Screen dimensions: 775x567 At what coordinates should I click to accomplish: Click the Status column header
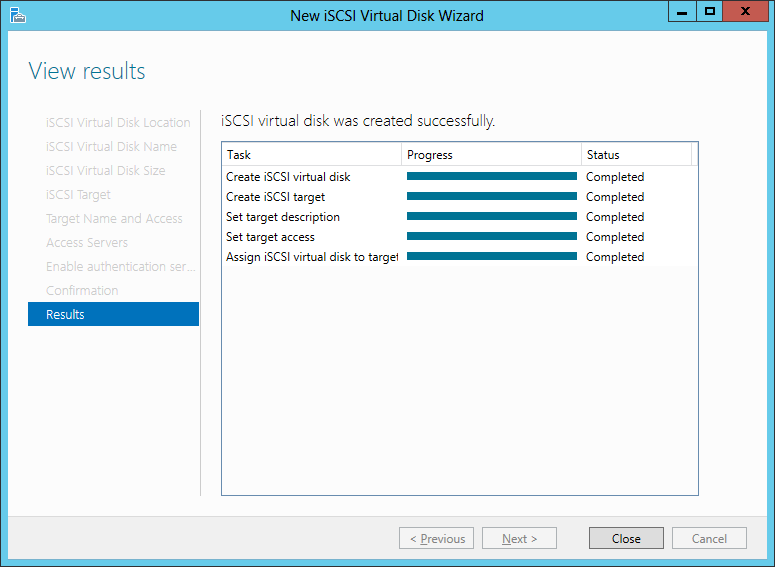(636, 154)
